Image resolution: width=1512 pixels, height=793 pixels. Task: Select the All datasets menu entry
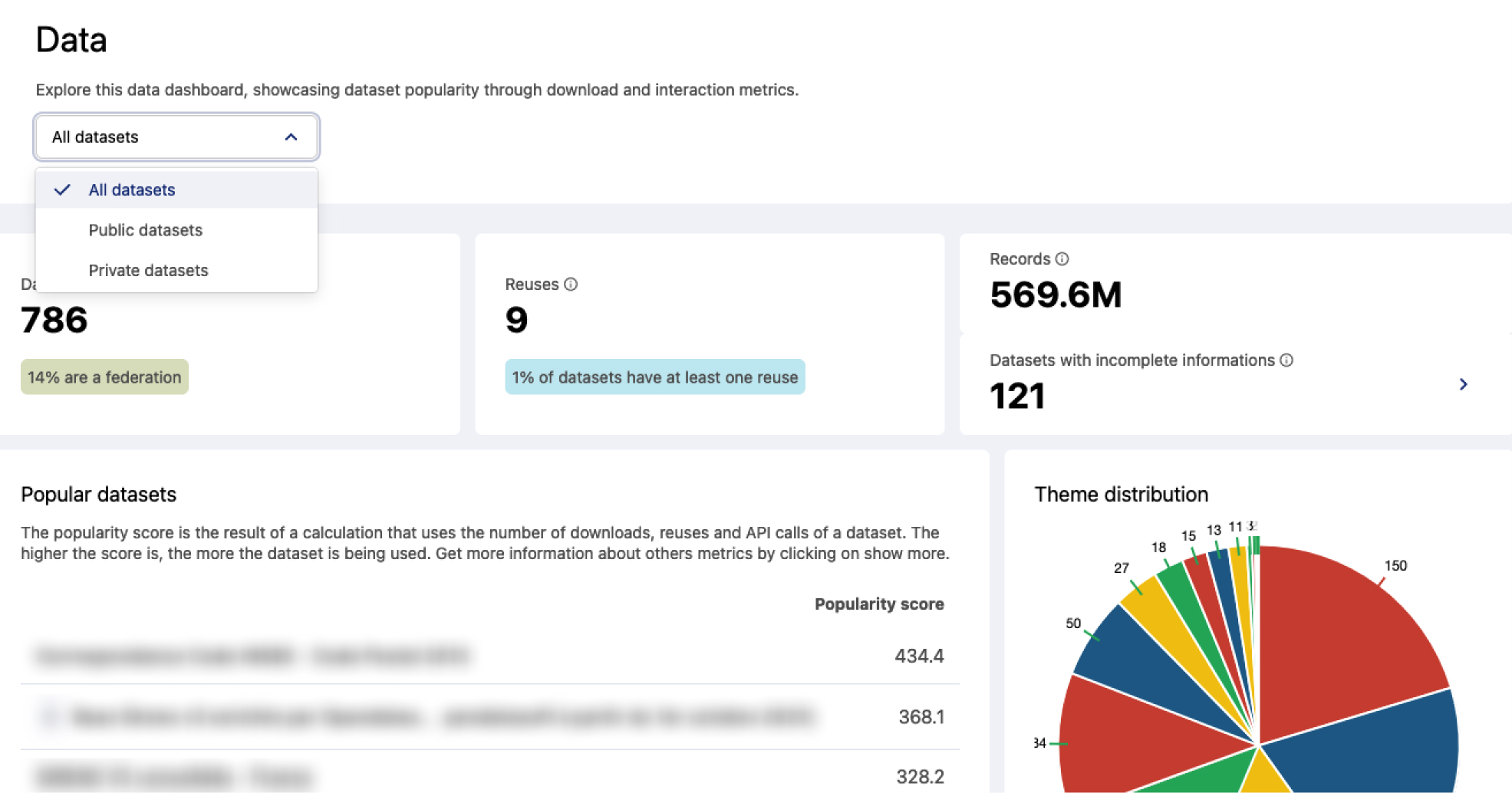tap(132, 190)
